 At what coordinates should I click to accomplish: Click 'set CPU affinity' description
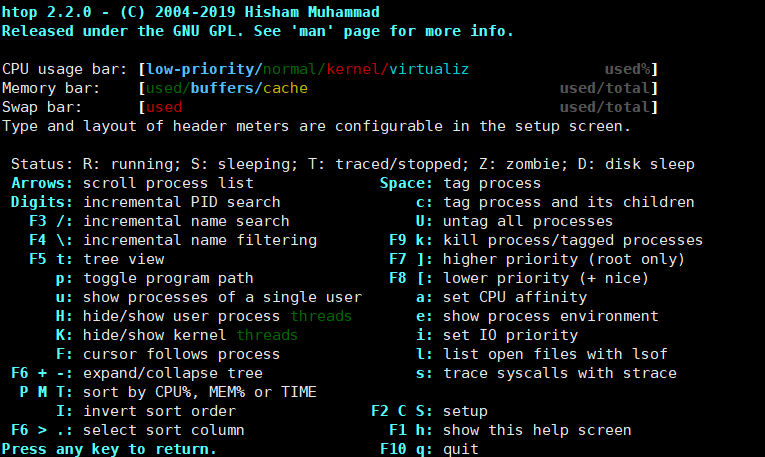click(515, 298)
